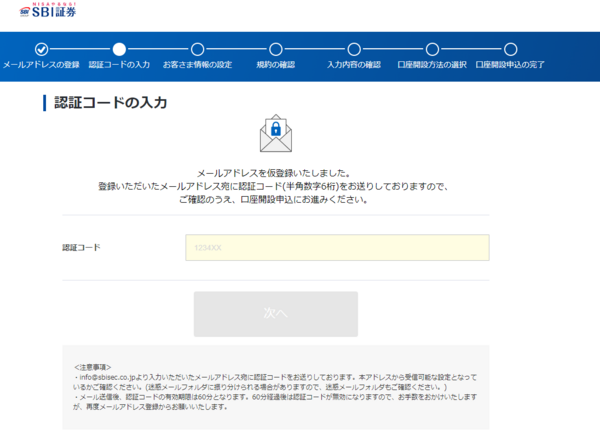
Task: Click the SBI証券 logo
Action: click(48, 10)
